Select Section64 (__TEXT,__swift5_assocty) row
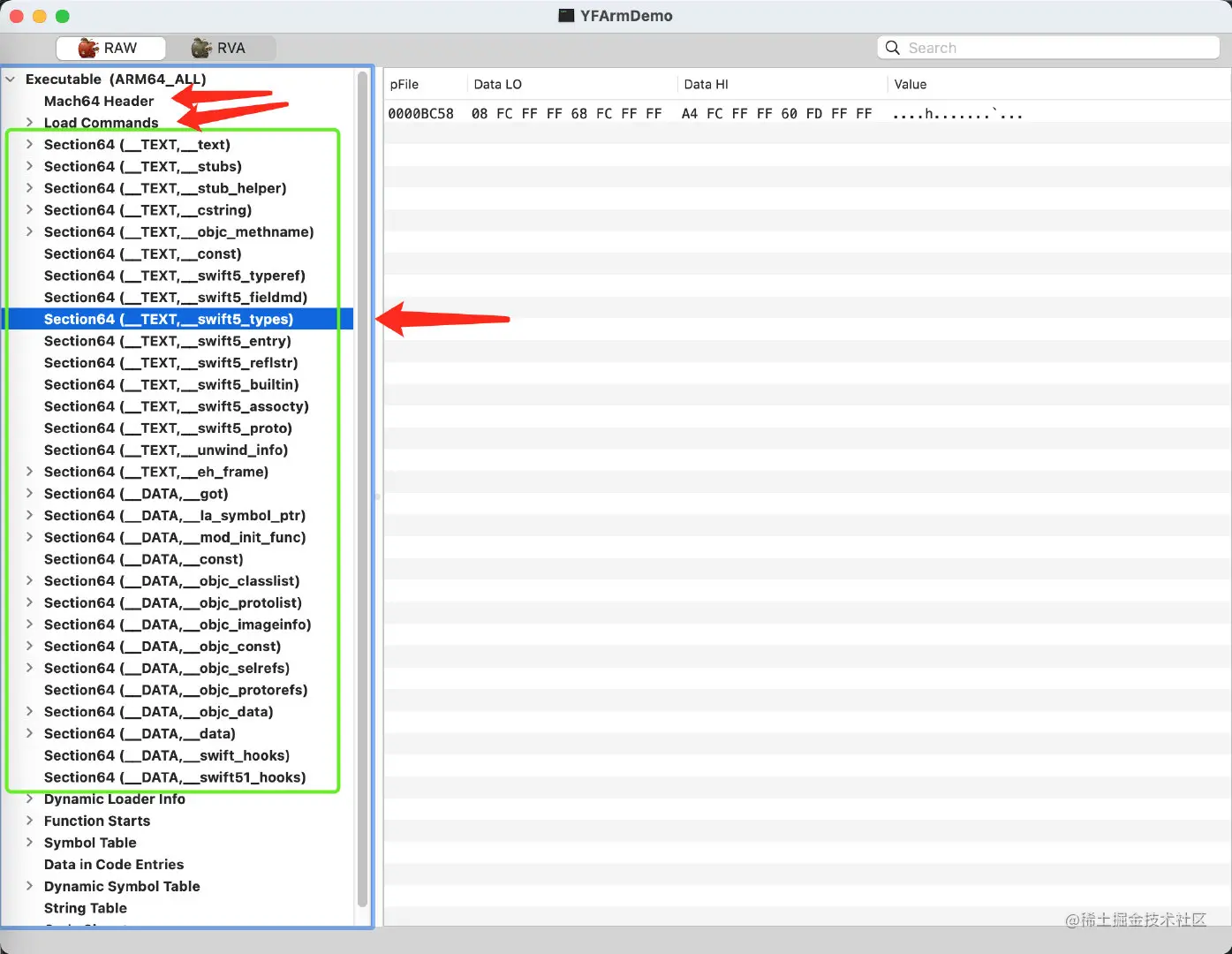 tap(178, 406)
